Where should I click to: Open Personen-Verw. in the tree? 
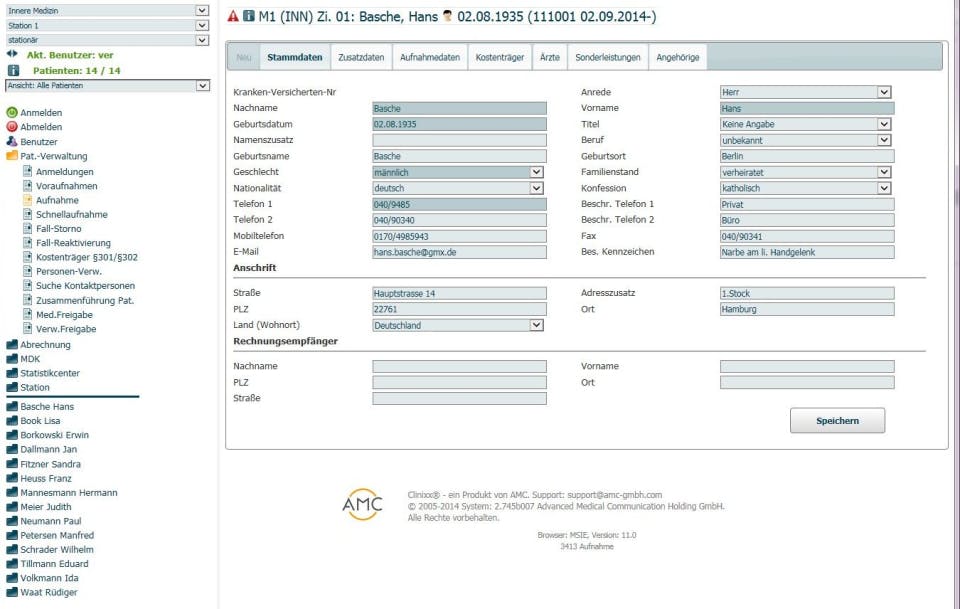coord(69,271)
